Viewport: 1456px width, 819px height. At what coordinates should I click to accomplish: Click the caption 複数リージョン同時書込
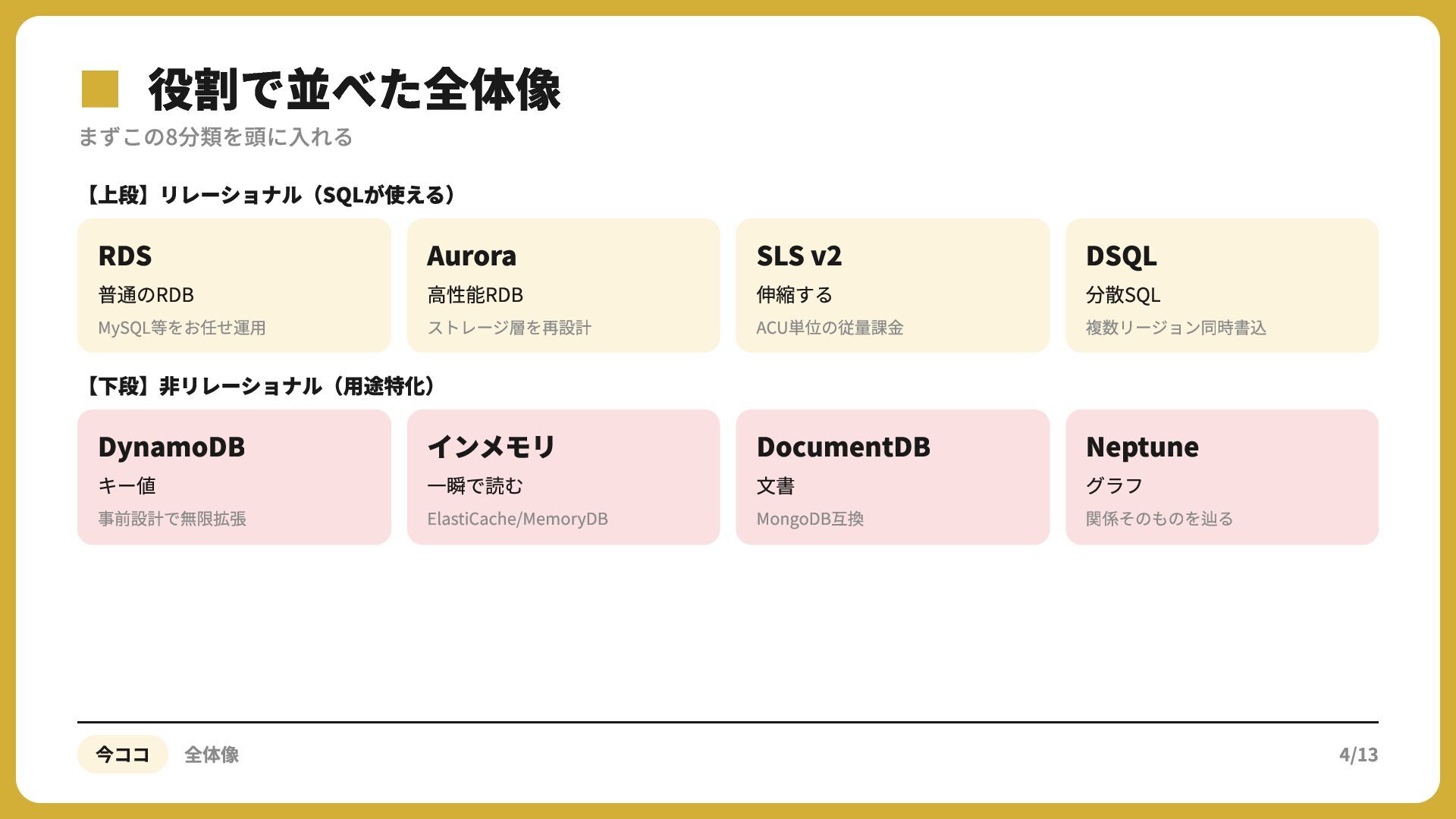point(1176,328)
